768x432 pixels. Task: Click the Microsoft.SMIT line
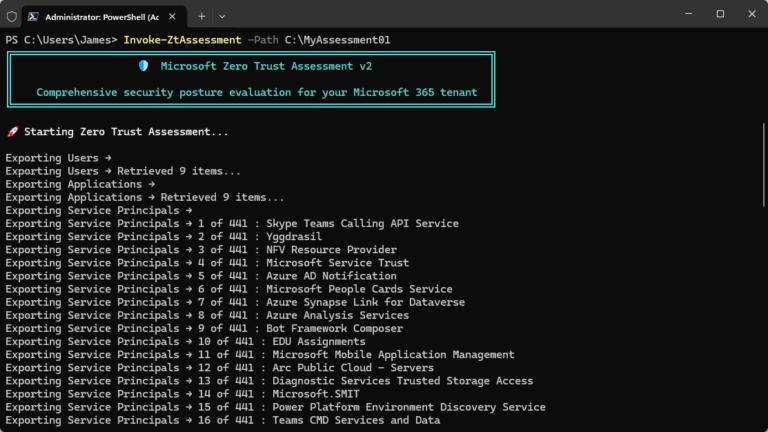pyautogui.click(x=183, y=394)
